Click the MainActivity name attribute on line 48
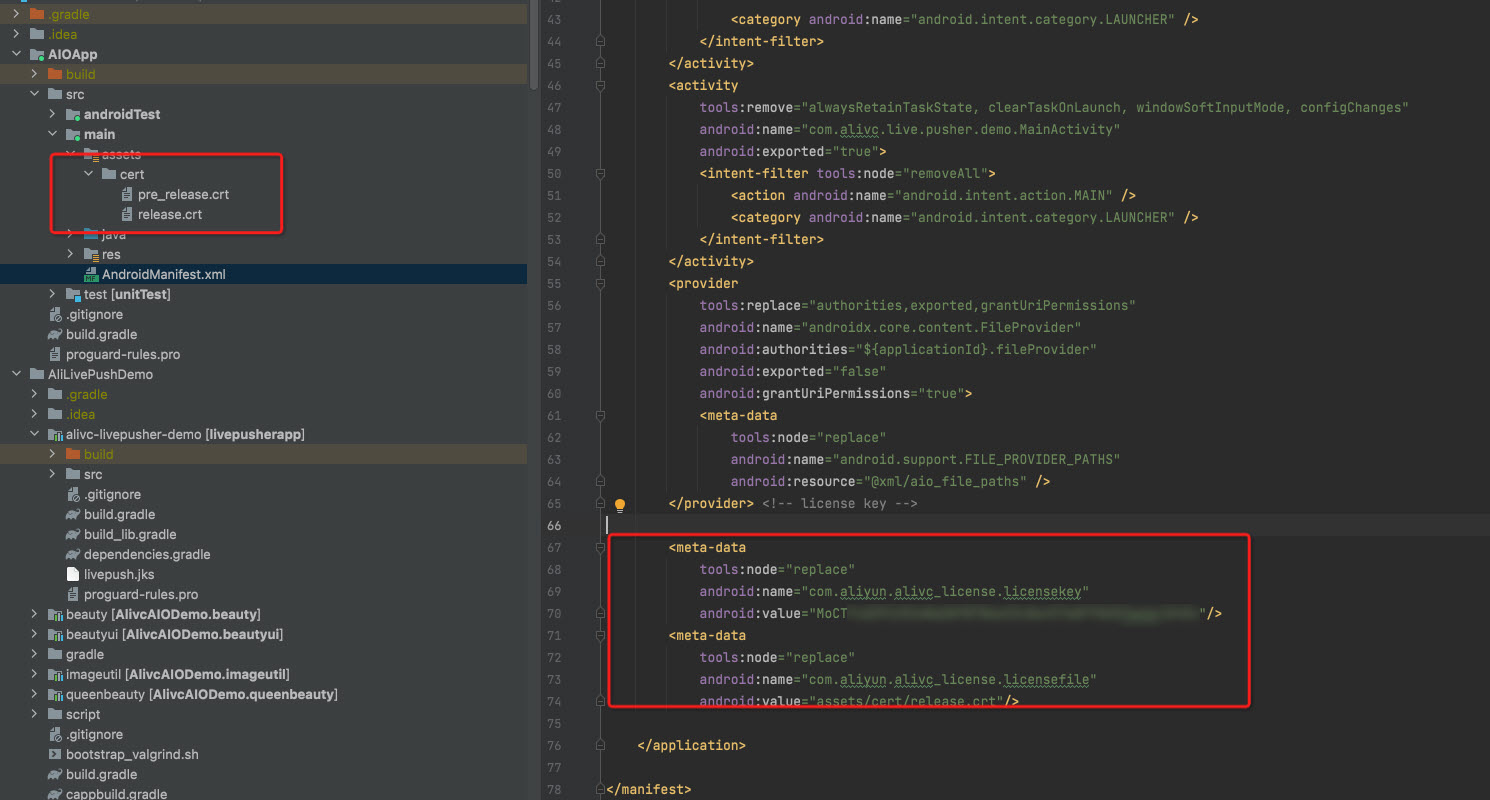 910,130
